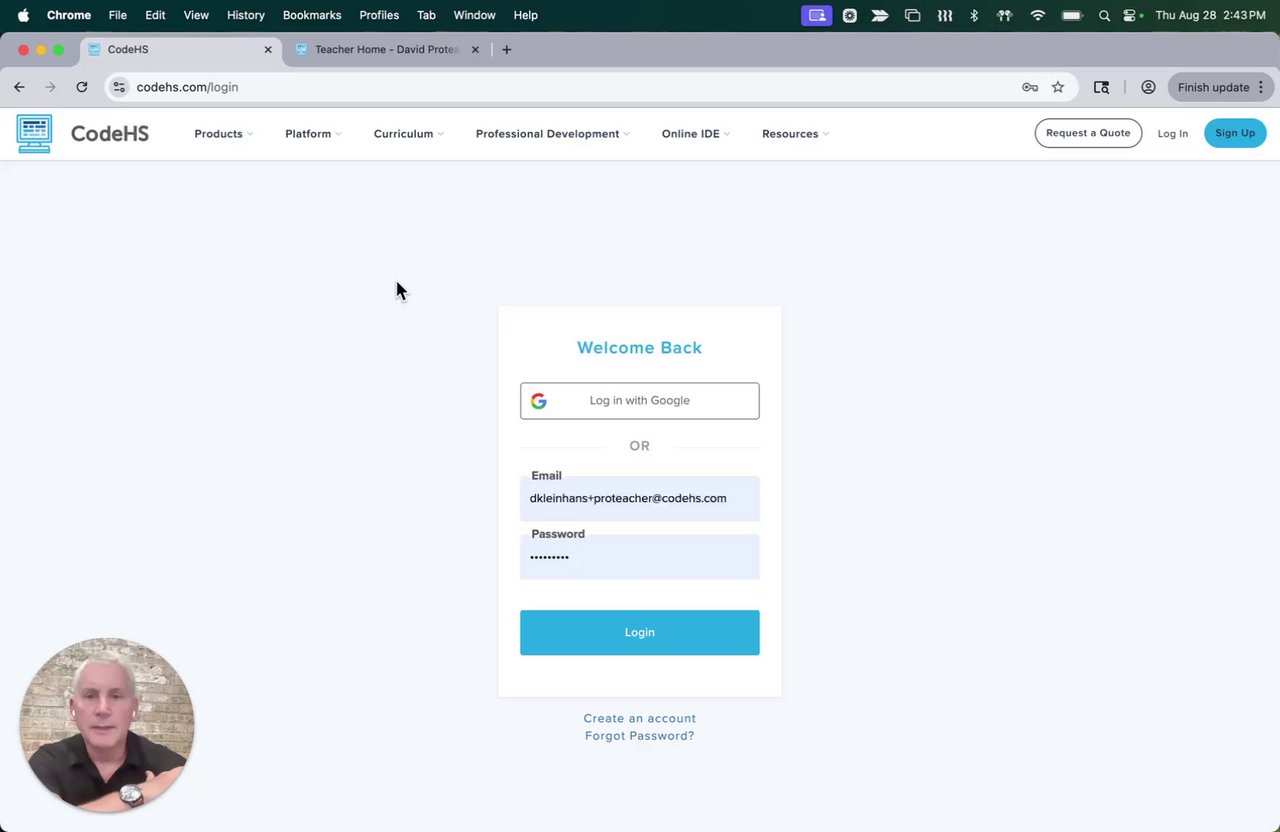
Task: Switch to the Teacher Home tab
Action: coord(388,49)
